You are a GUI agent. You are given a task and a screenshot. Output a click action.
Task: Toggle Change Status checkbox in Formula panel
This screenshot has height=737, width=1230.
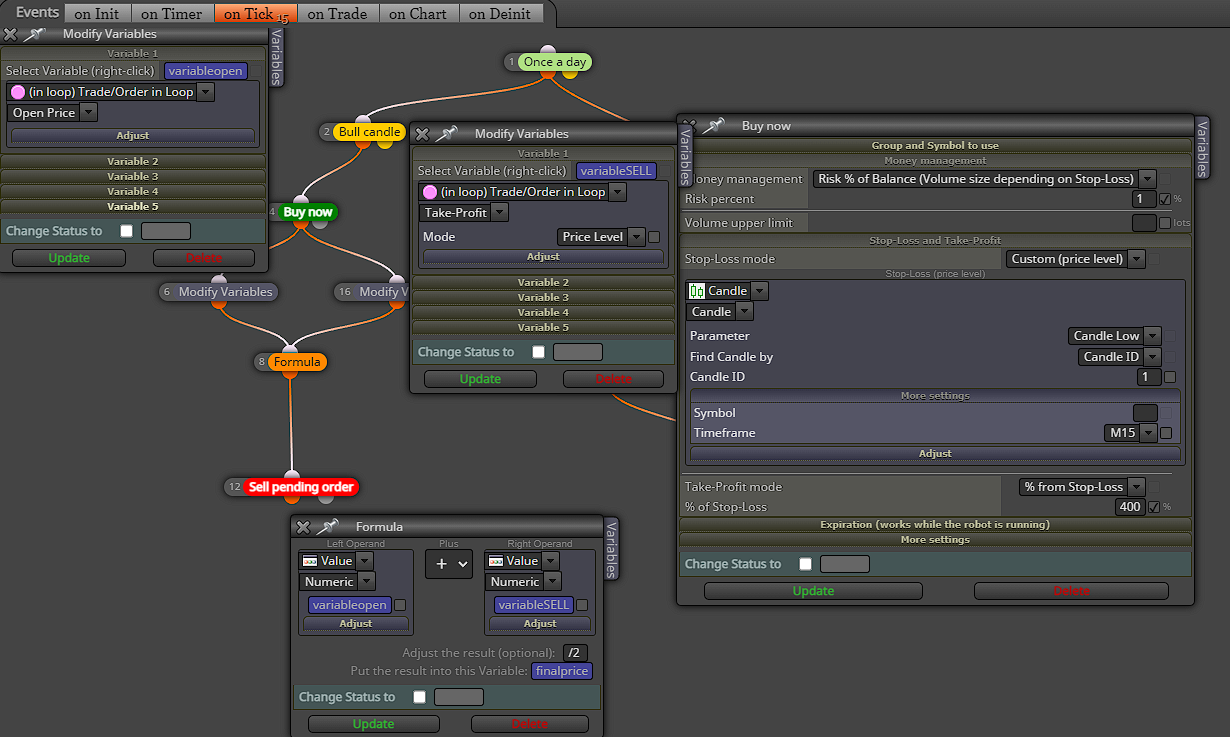coord(419,697)
